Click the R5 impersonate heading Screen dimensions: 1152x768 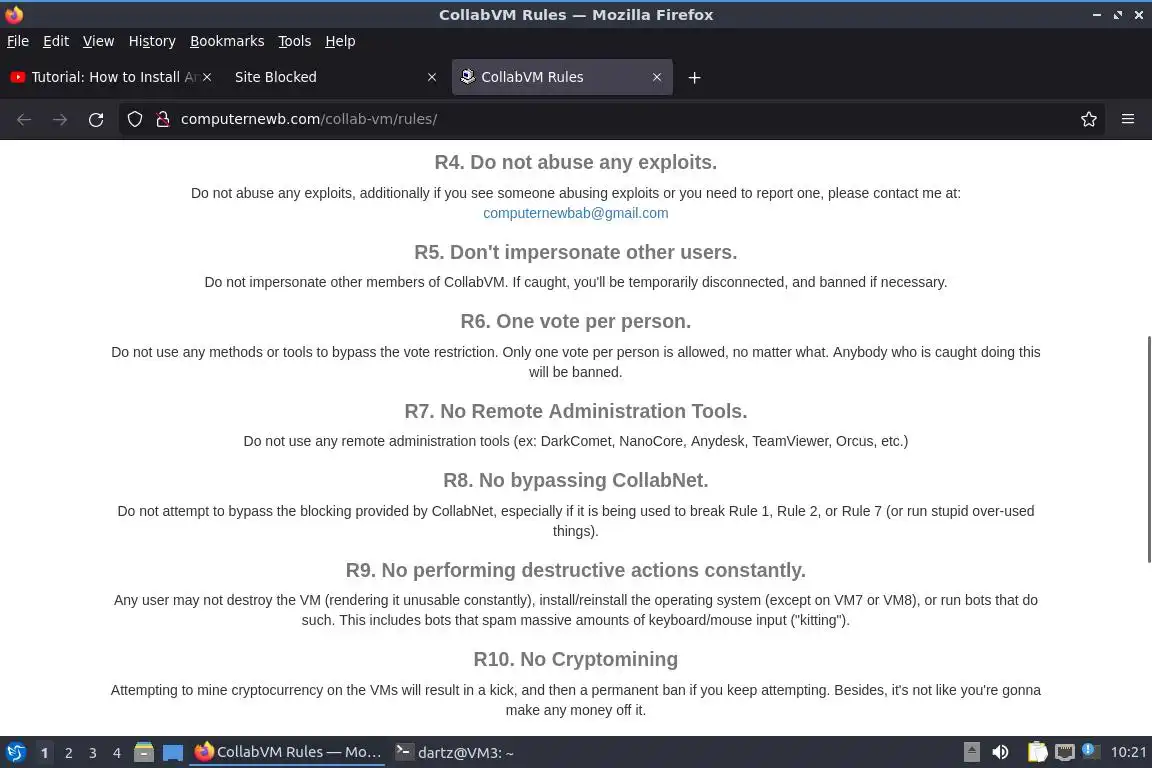click(x=575, y=252)
